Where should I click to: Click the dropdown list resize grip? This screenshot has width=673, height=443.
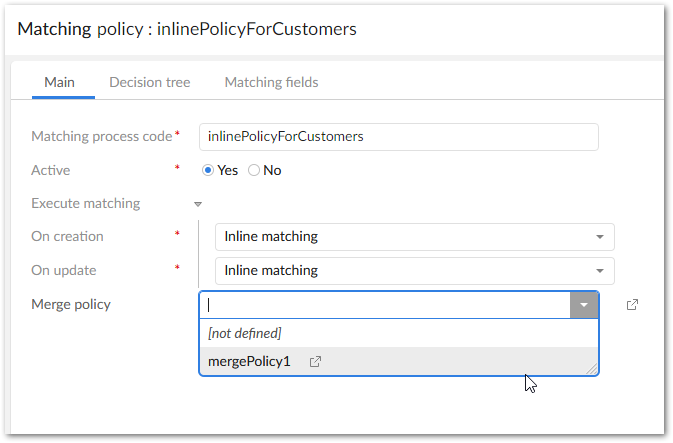point(592,370)
